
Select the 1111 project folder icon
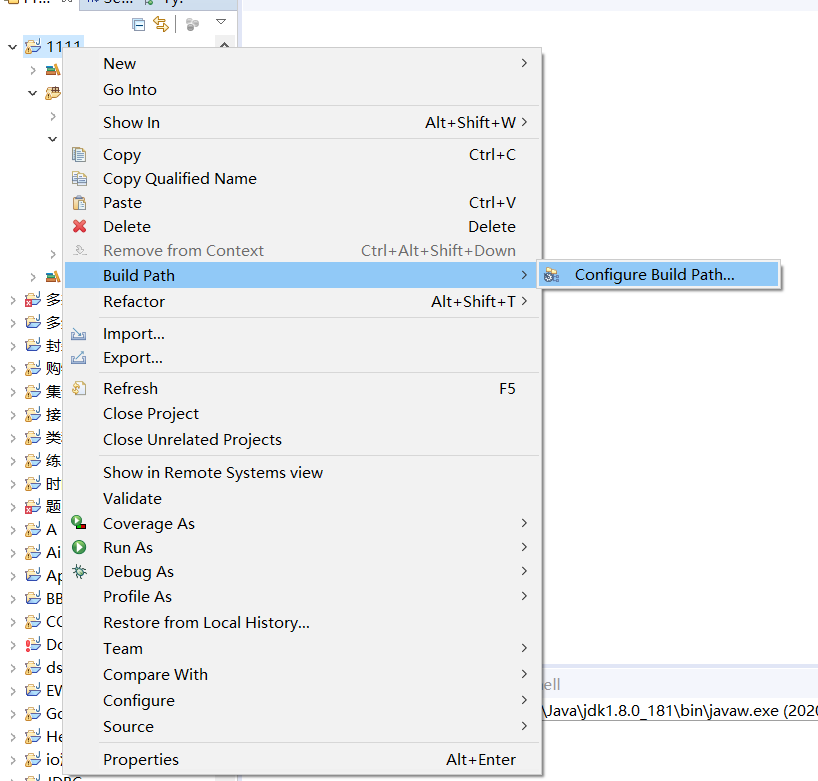click(33, 46)
